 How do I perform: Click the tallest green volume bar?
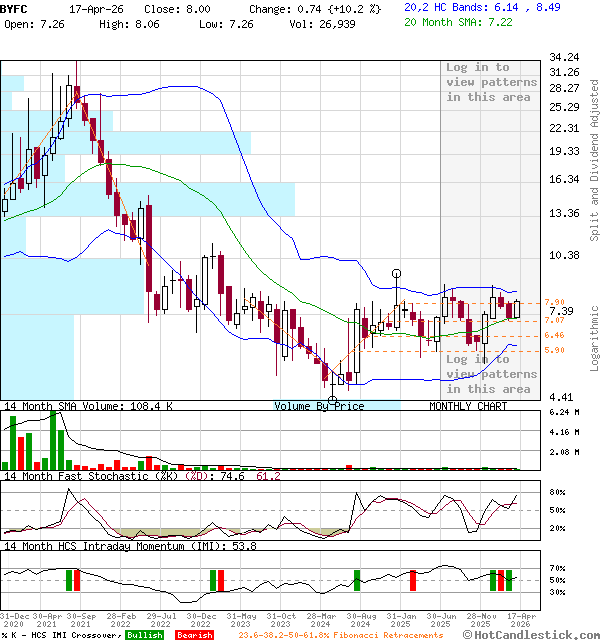click(51, 440)
